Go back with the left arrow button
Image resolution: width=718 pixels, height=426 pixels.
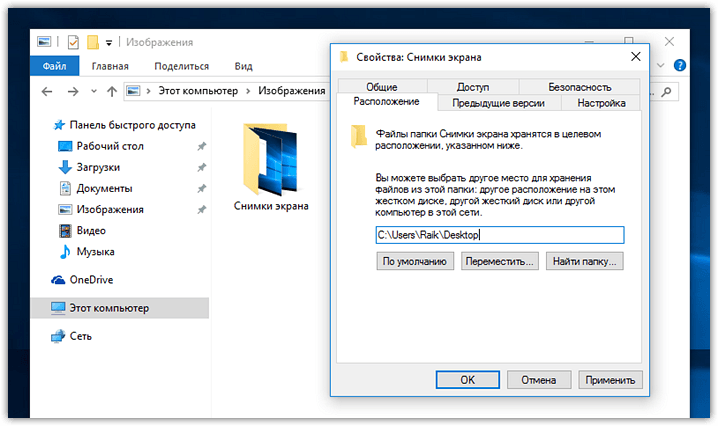point(47,91)
